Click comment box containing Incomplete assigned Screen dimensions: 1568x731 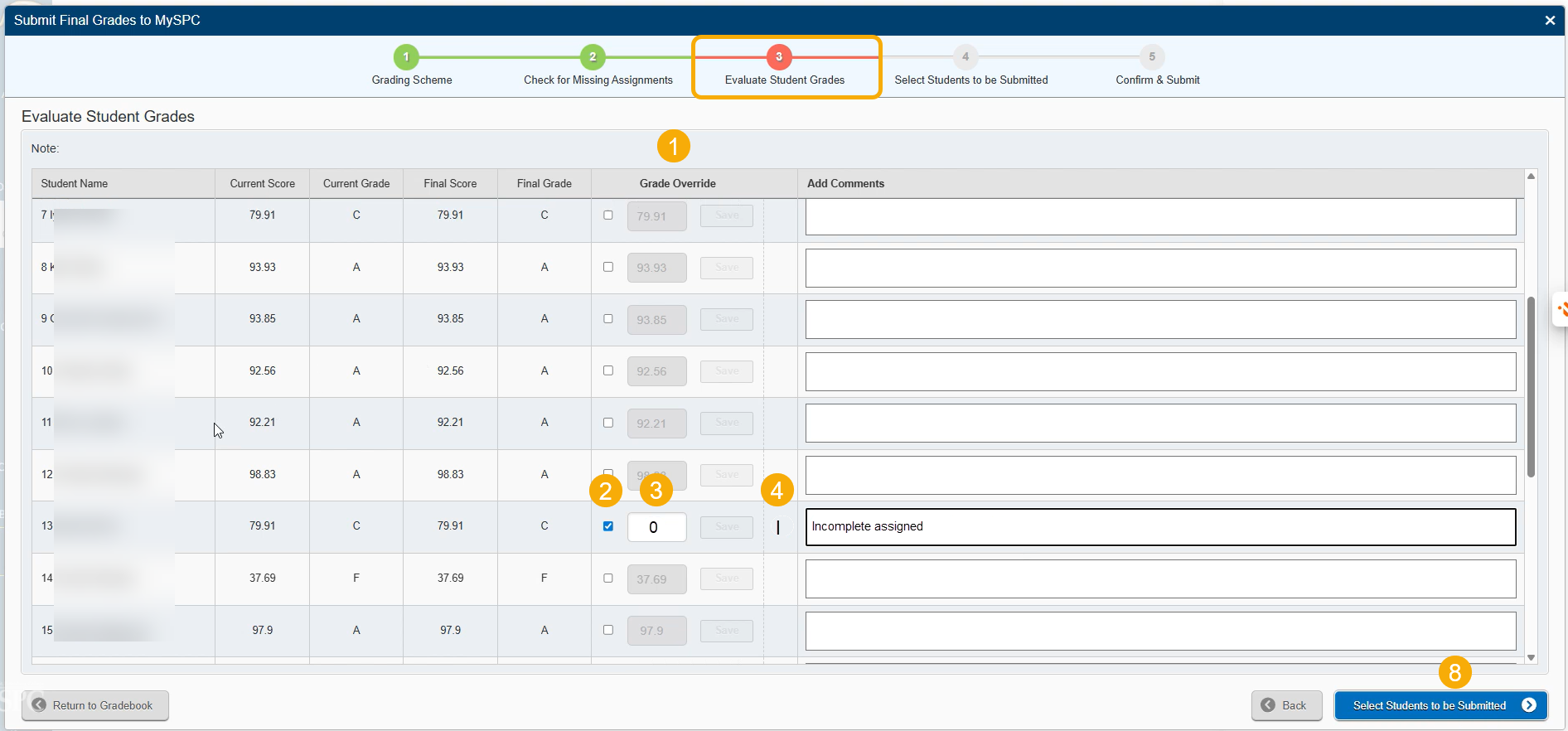(1161, 527)
